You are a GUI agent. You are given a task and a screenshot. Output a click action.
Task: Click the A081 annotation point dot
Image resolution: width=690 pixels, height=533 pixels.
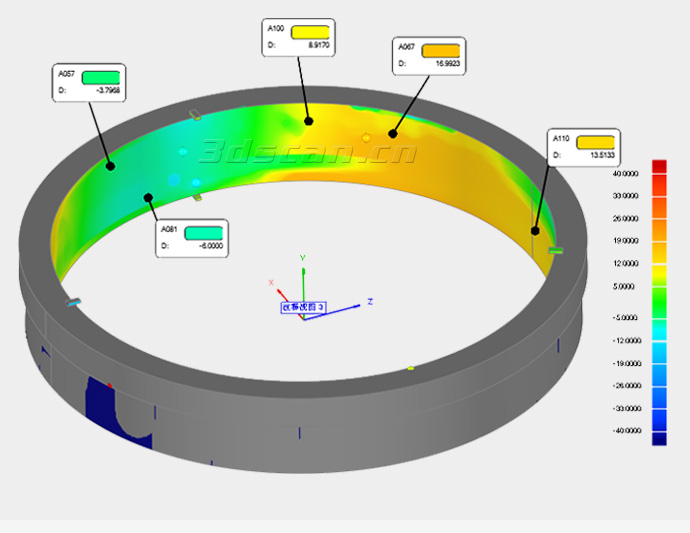pos(147,197)
